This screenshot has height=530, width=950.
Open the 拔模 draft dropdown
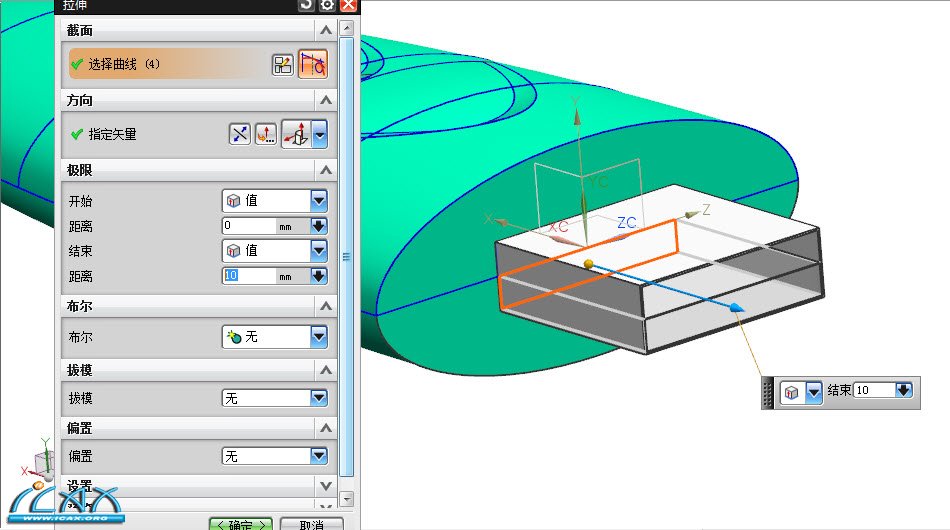click(318, 398)
